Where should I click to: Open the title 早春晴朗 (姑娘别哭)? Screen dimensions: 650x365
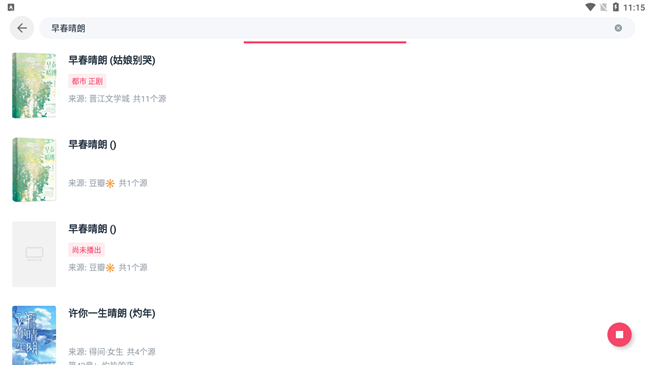(x=112, y=60)
